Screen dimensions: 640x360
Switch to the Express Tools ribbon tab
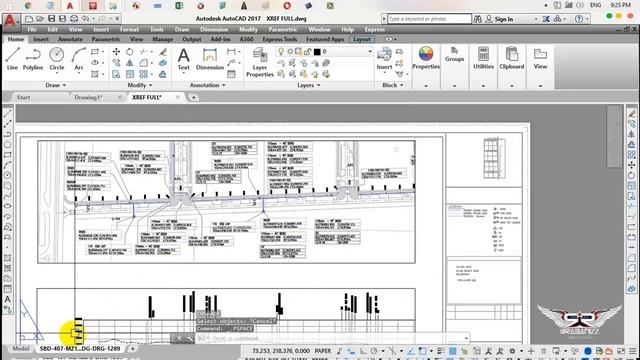(x=280, y=39)
